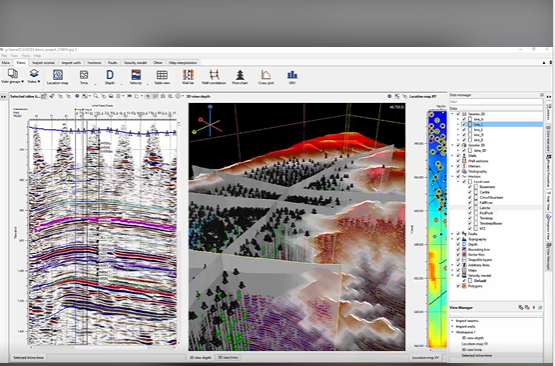Select 3D view time in View Manager
555x366 pixels.
(471, 349)
